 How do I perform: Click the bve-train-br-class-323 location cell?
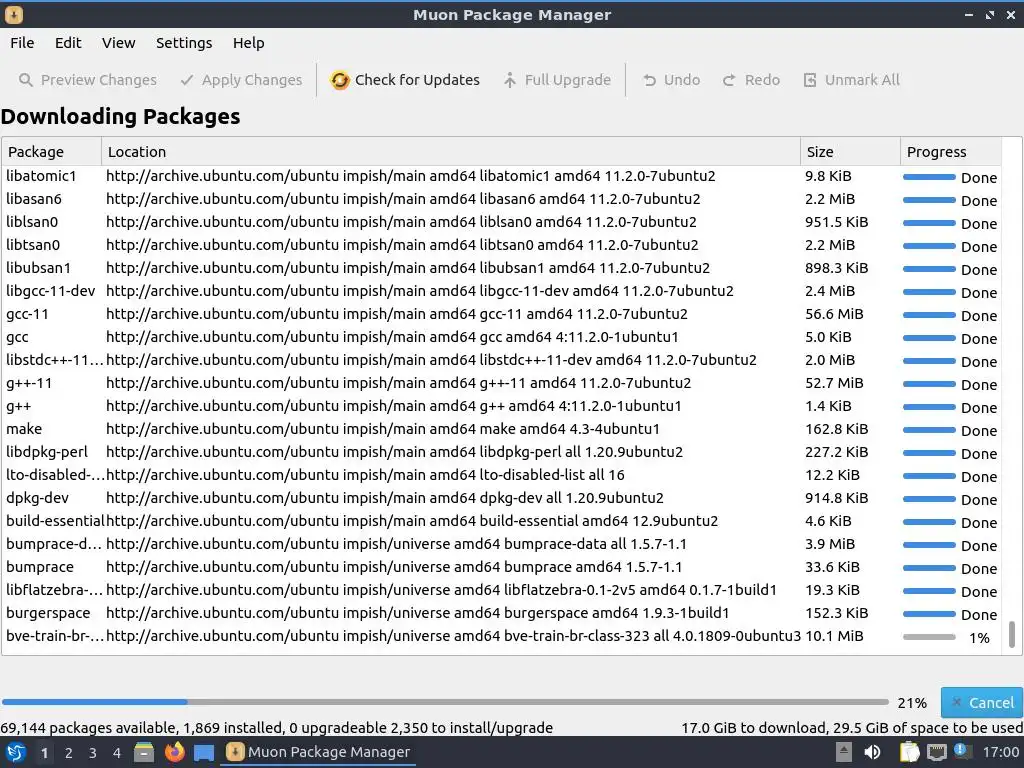click(x=453, y=635)
